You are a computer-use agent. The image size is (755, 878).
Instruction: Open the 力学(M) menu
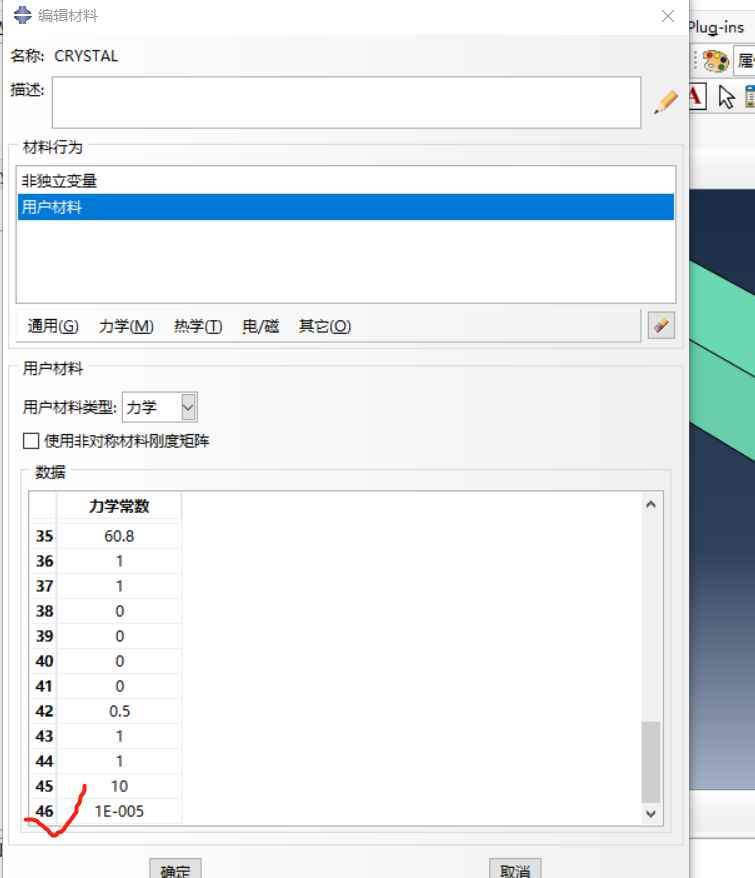point(126,326)
